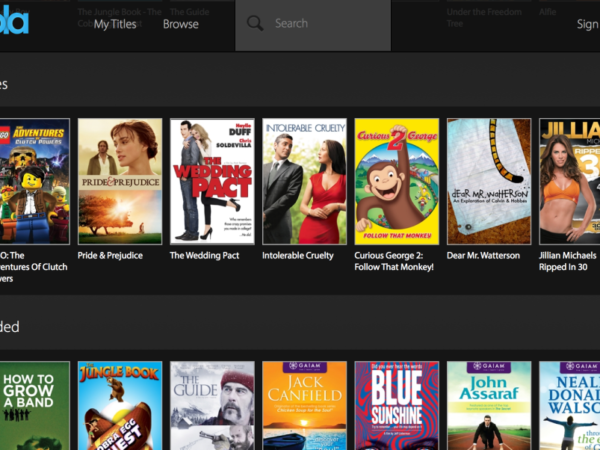This screenshot has height=450, width=600.
Task: Click the Jillian Michaels Ripped In 30 title
Action: tap(567, 261)
